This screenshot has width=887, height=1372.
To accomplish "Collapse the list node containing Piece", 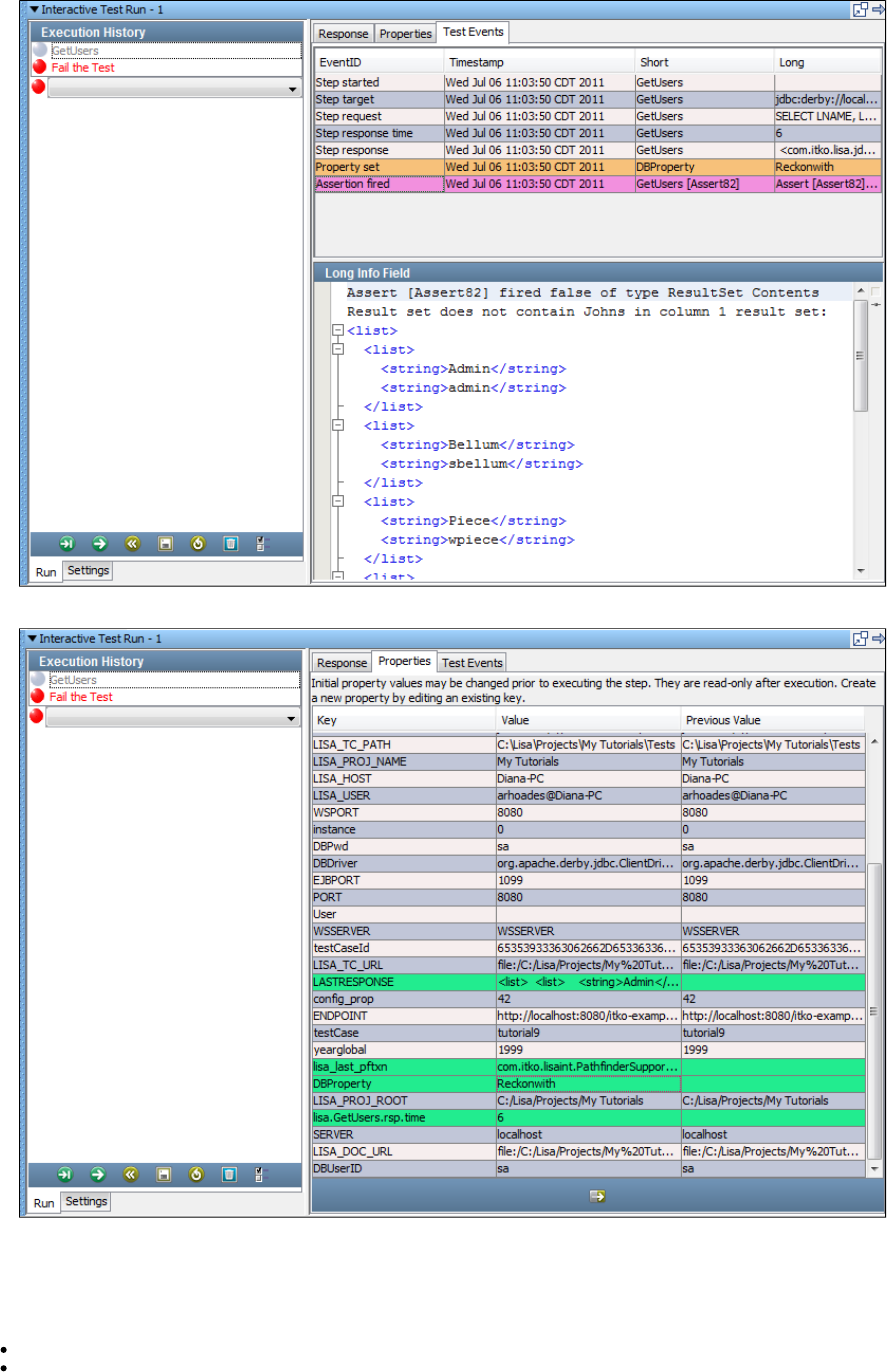I will pyautogui.click(x=338, y=502).
